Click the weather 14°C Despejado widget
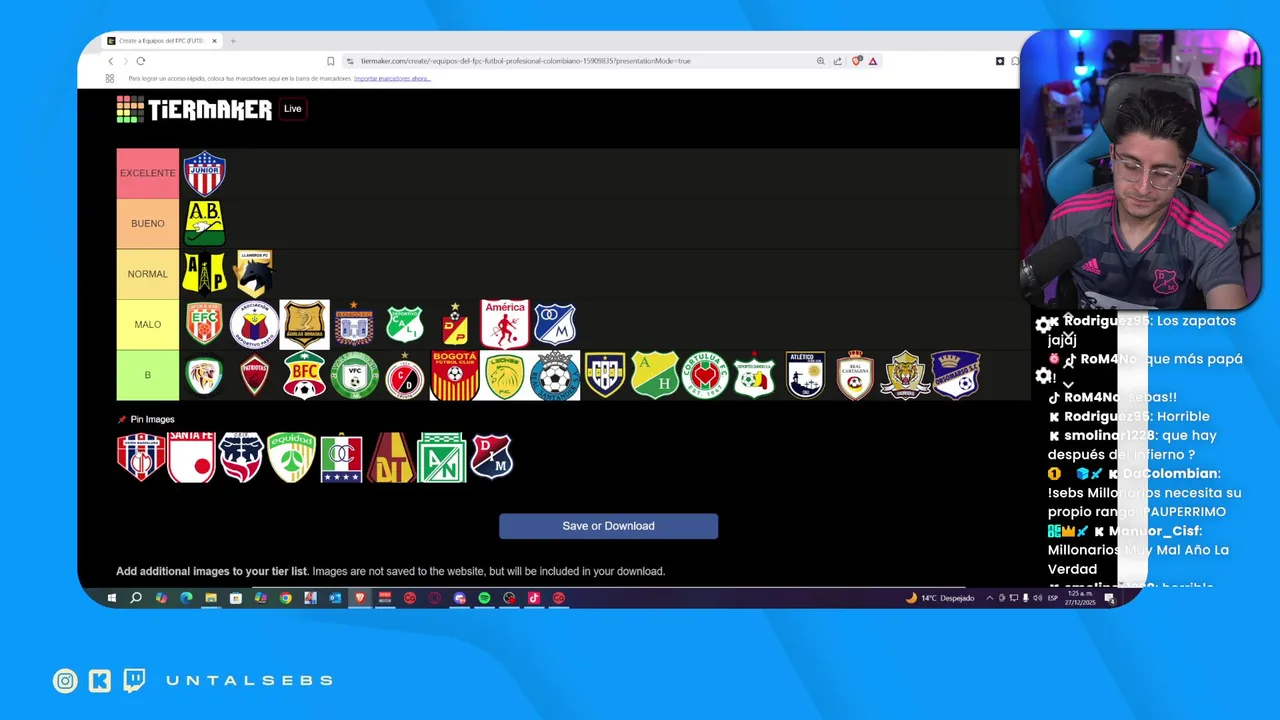The width and height of the screenshot is (1280, 720). tap(940, 598)
